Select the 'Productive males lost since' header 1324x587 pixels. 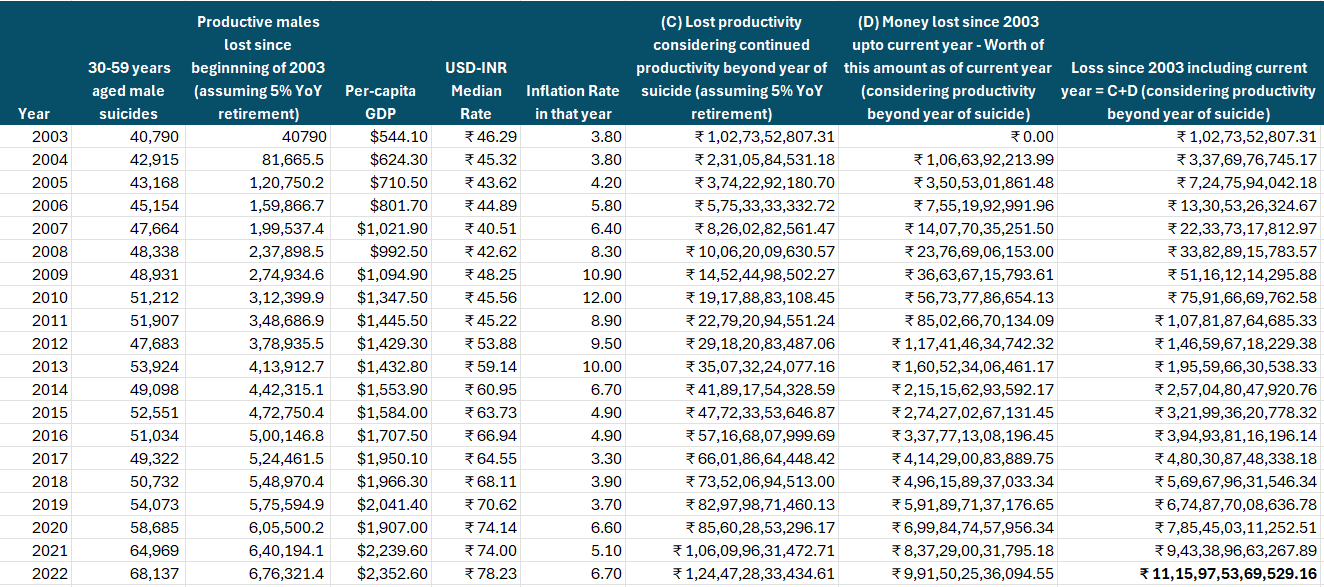pos(259,67)
